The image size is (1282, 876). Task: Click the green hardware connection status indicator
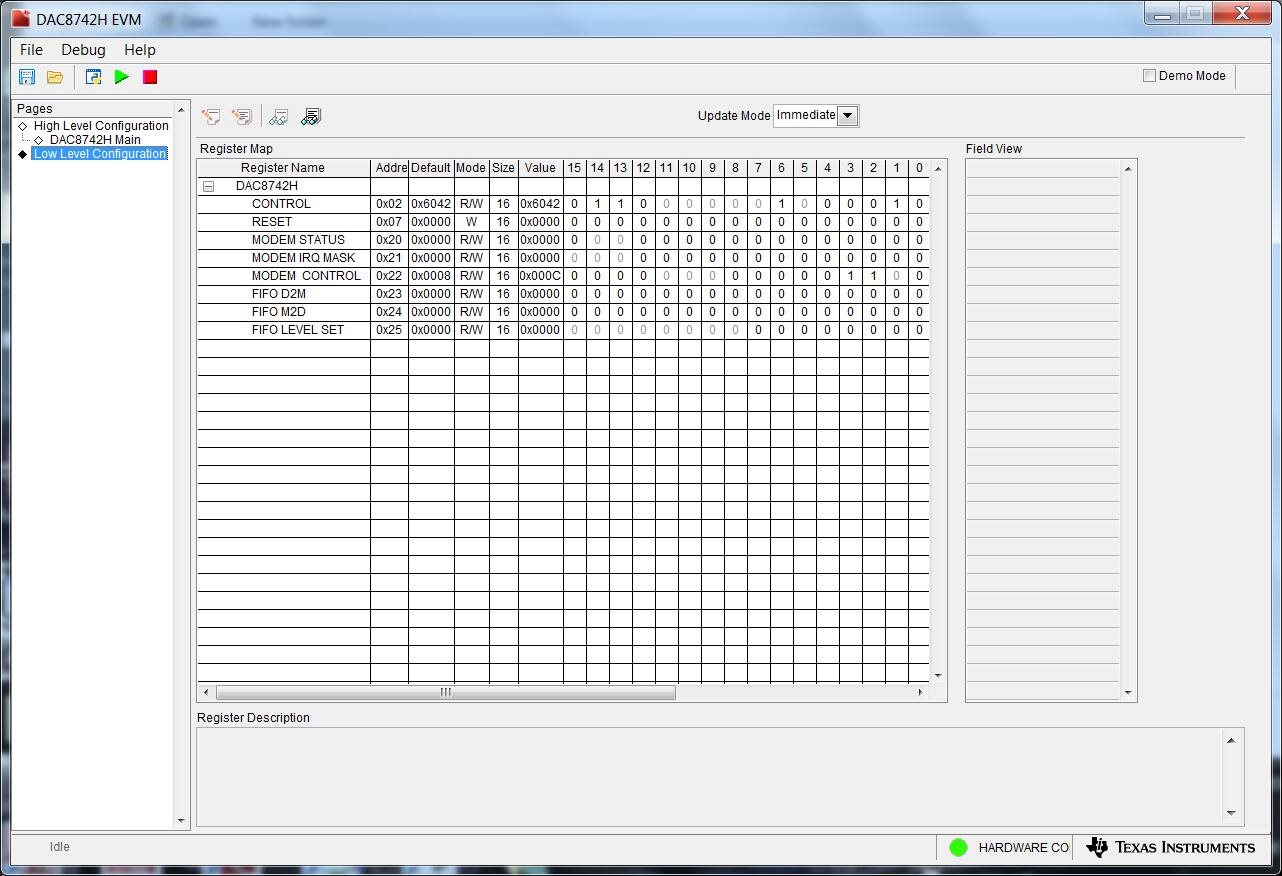958,848
